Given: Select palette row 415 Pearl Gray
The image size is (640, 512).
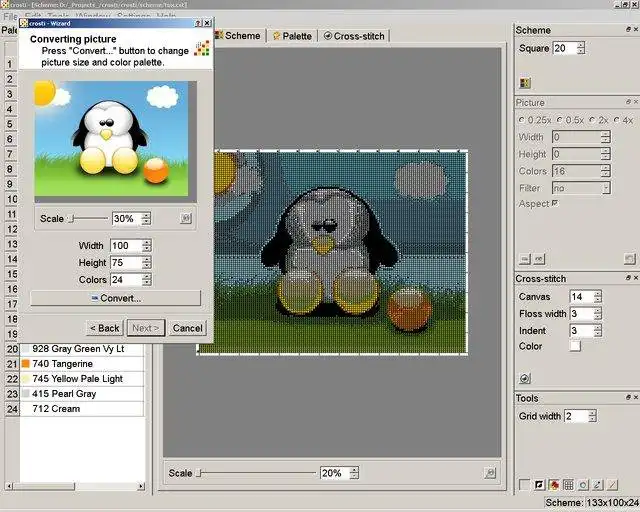Looking at the screenshot, I should point(82,394).
